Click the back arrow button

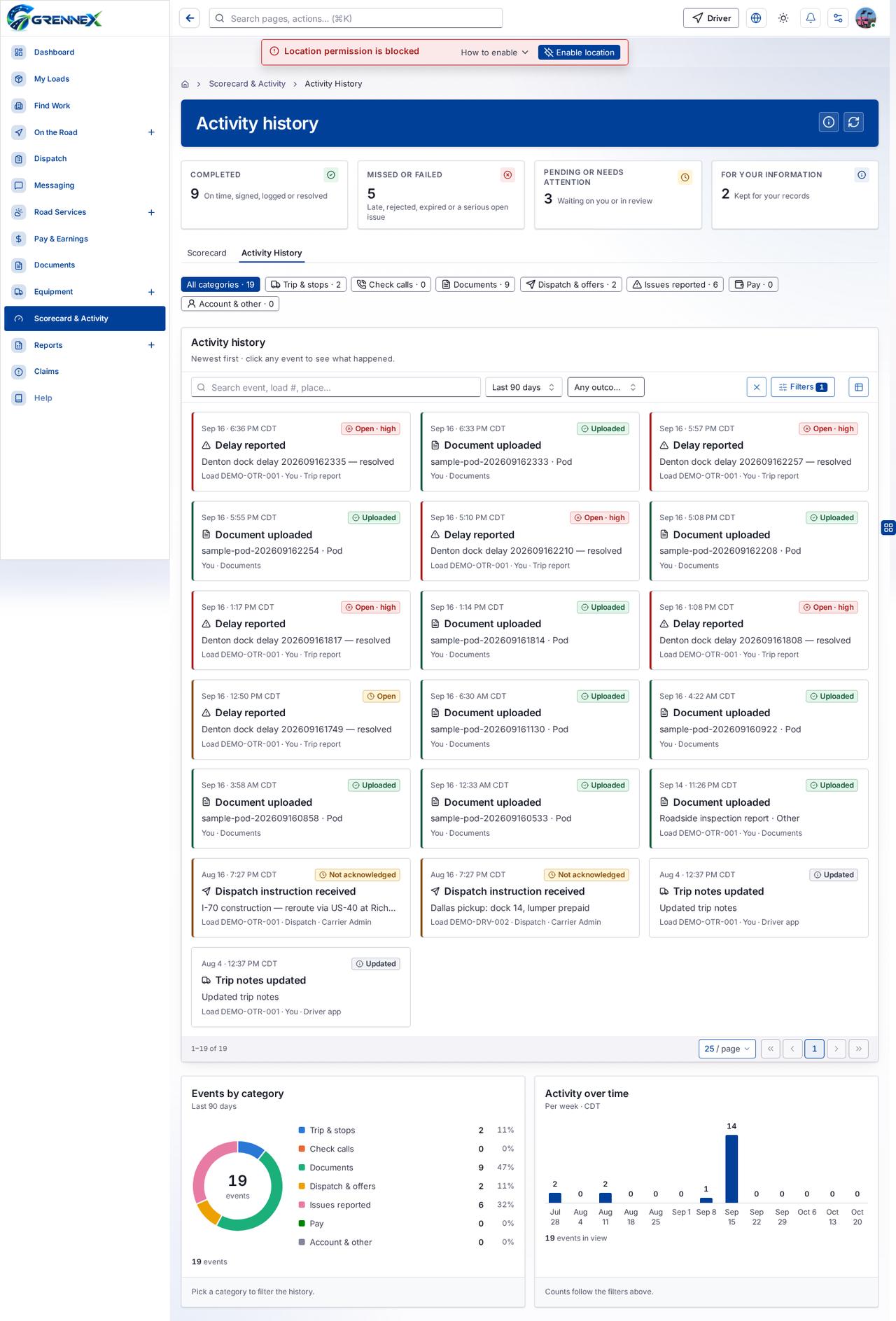coord(190,18)
